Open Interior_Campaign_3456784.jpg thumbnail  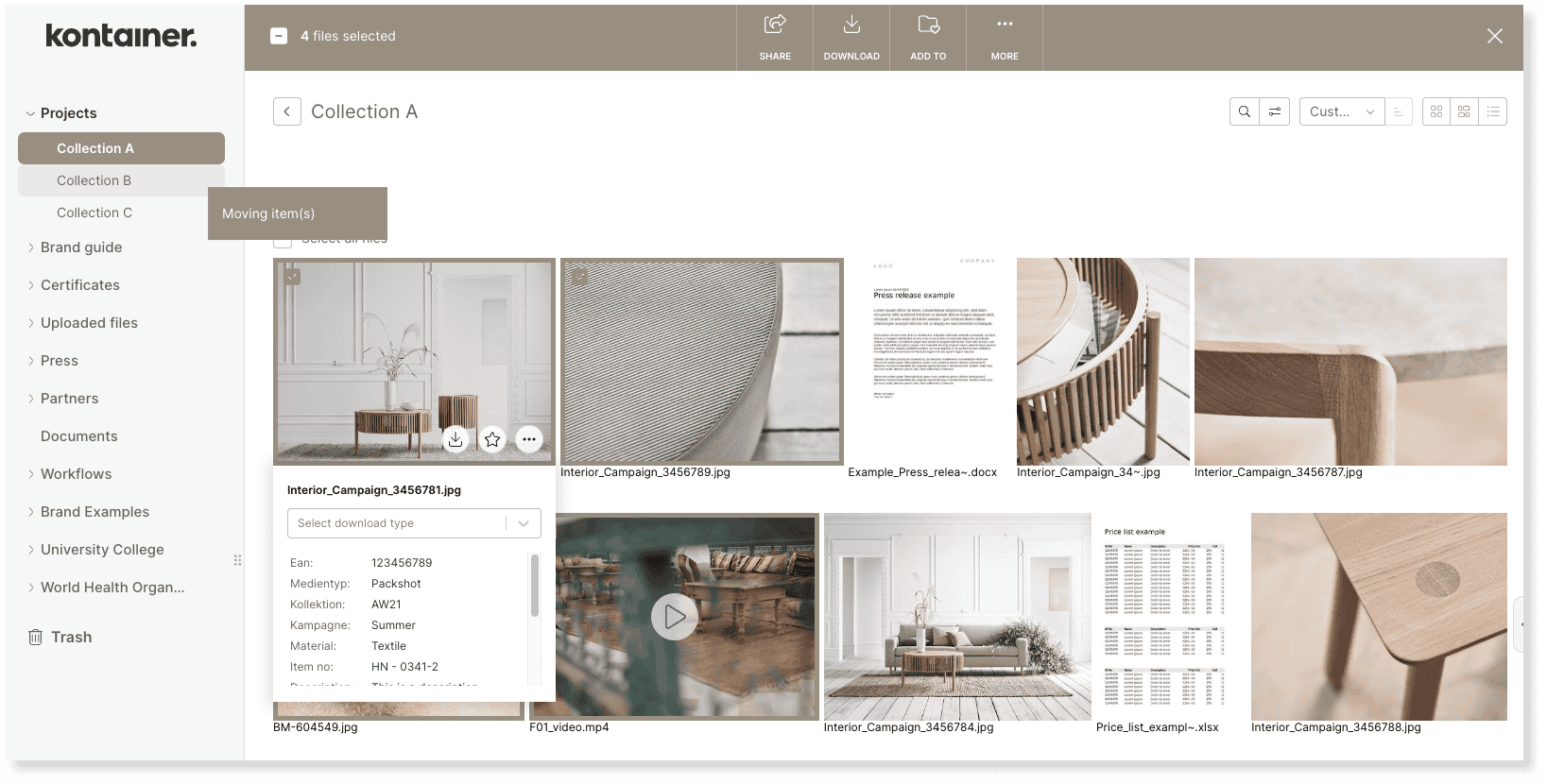[x=957, y=617]
